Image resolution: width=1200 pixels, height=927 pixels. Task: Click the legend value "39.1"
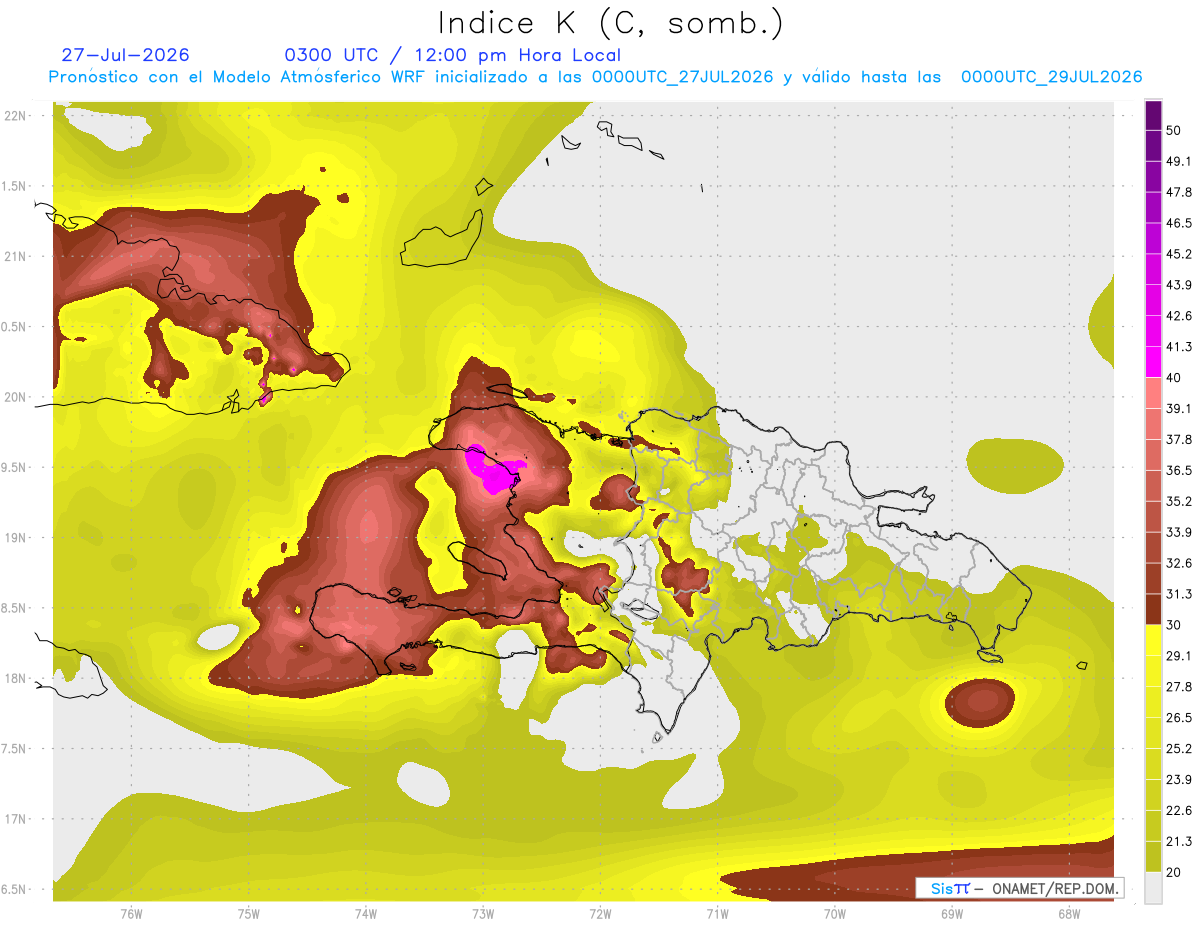click(1179, 408)
